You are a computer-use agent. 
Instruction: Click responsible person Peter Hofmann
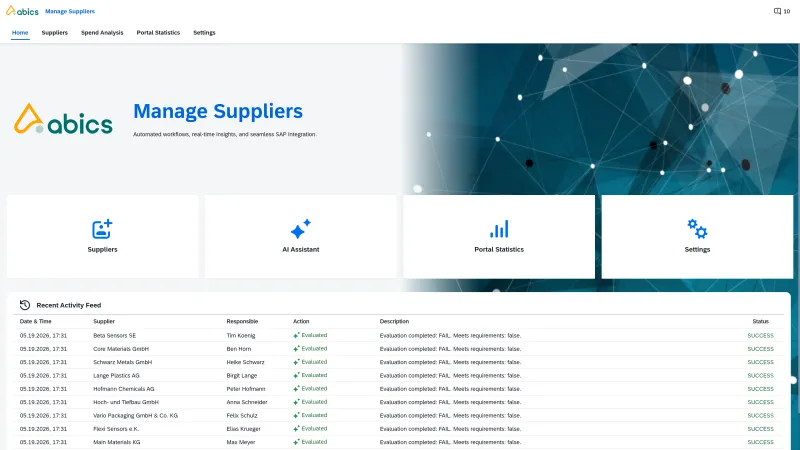point(246,389)
